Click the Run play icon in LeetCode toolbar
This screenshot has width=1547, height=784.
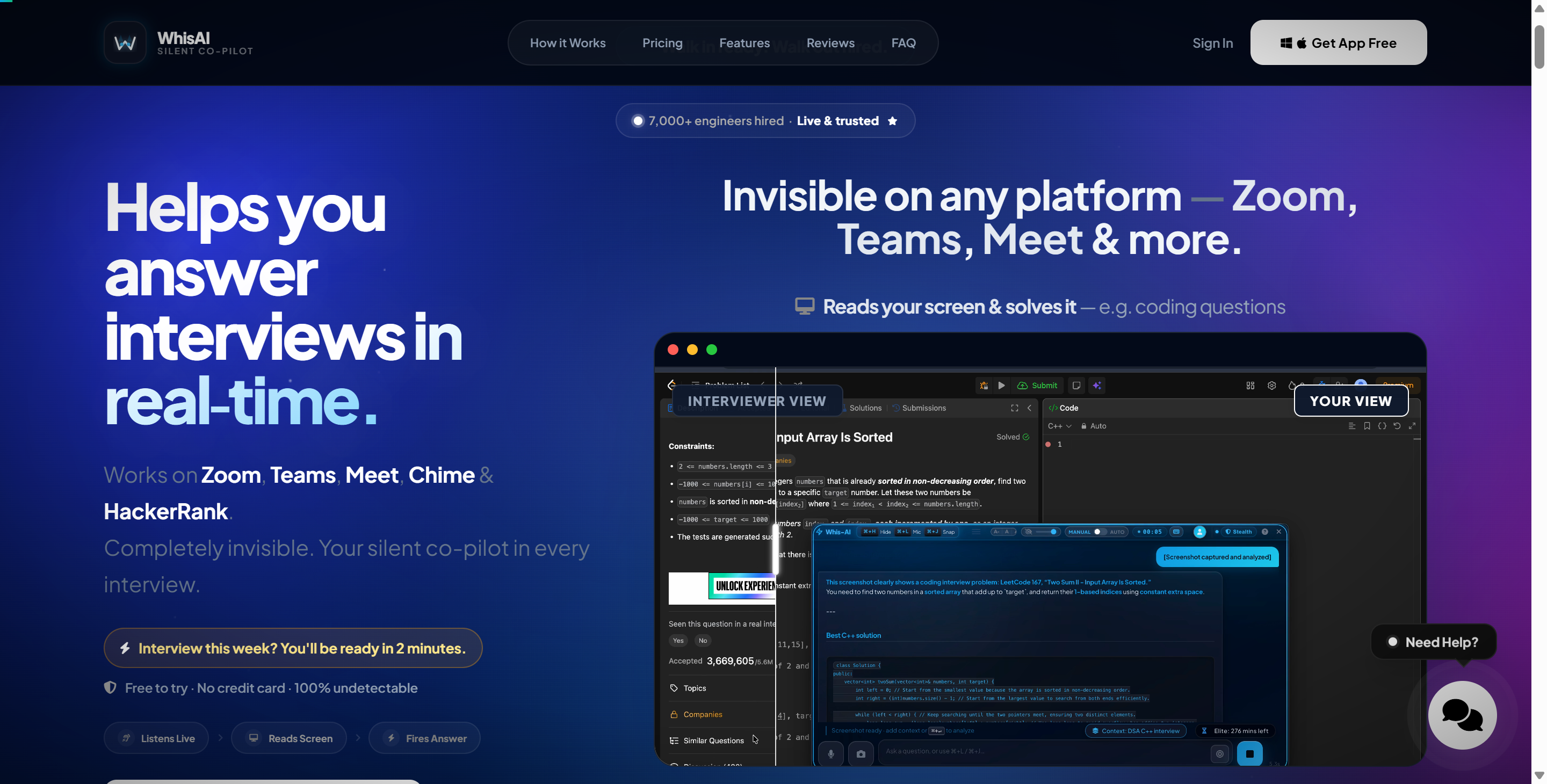tap(1001, 386)
